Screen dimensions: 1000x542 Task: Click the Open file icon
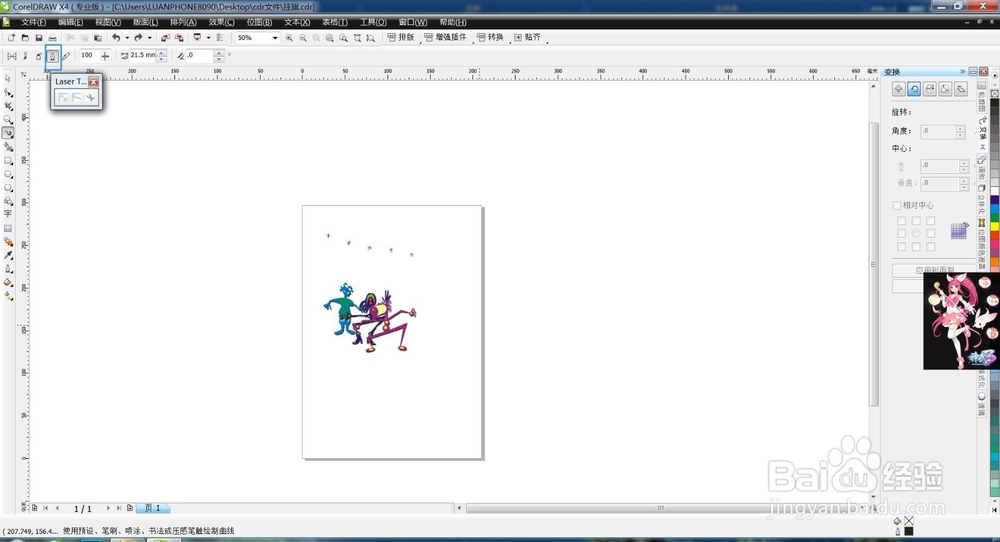(x=25, y=38)
